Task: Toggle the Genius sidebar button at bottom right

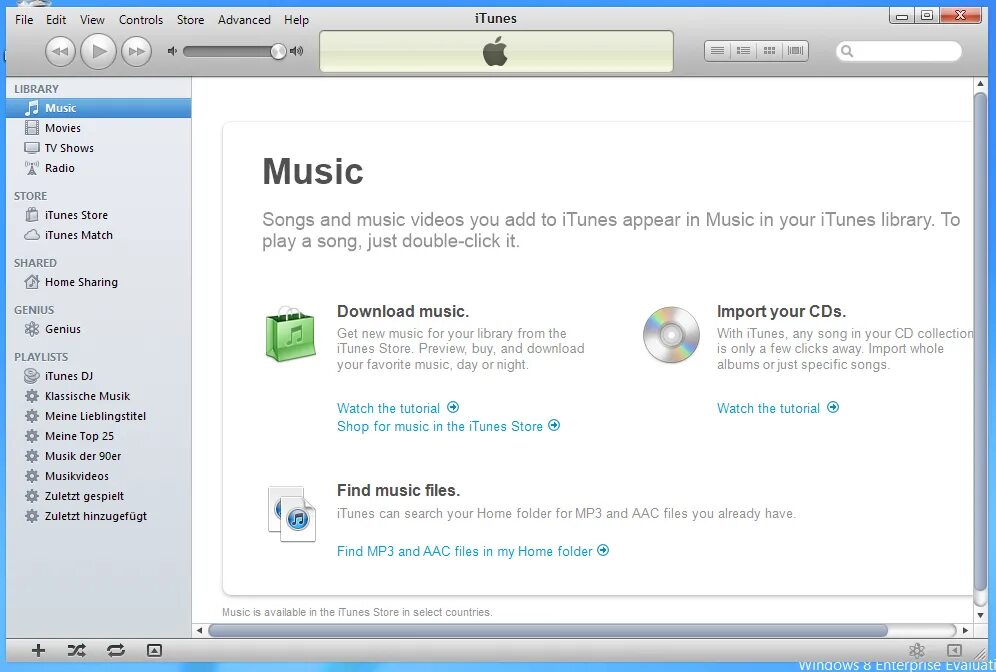Action: click(954, 650)
